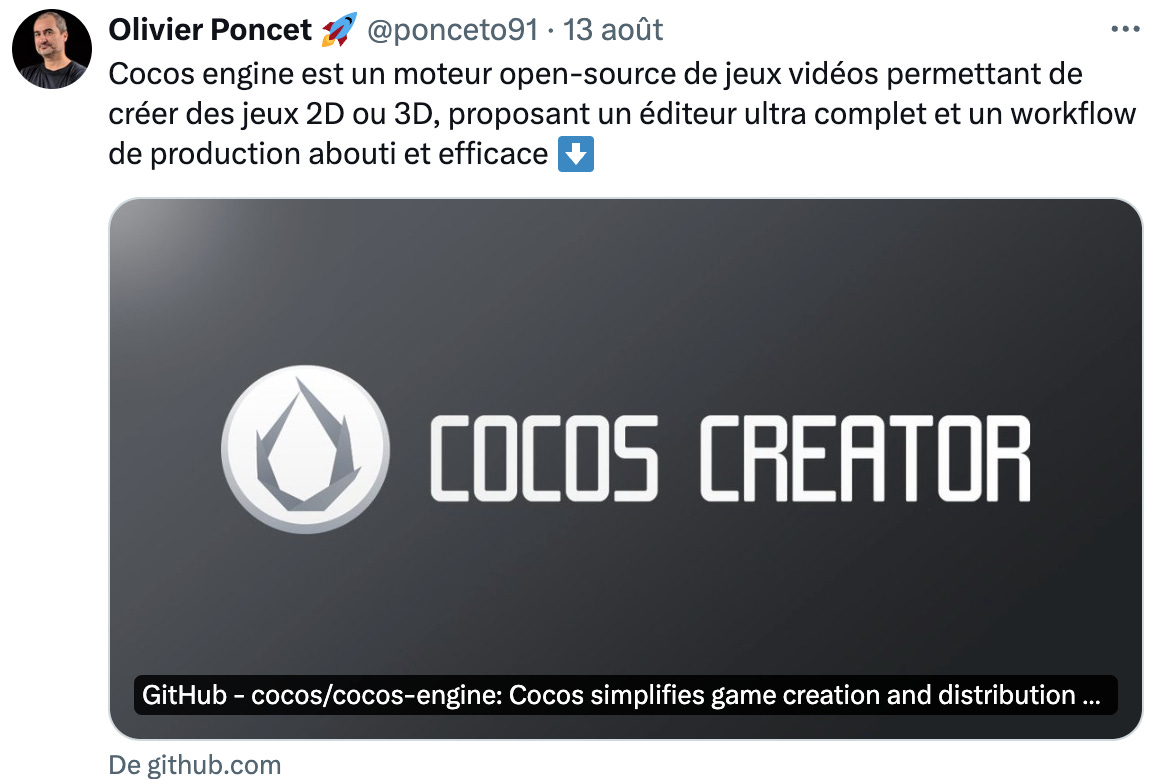Open Olivier Poncet's profile avatar
Image resolution: width=1163 pixels, height=779 pixels.
(x=52, y=49)
